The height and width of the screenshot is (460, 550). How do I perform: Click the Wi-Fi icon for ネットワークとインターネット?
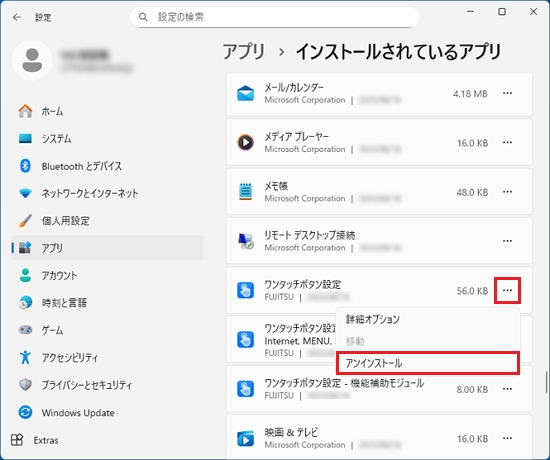[25, 193]
